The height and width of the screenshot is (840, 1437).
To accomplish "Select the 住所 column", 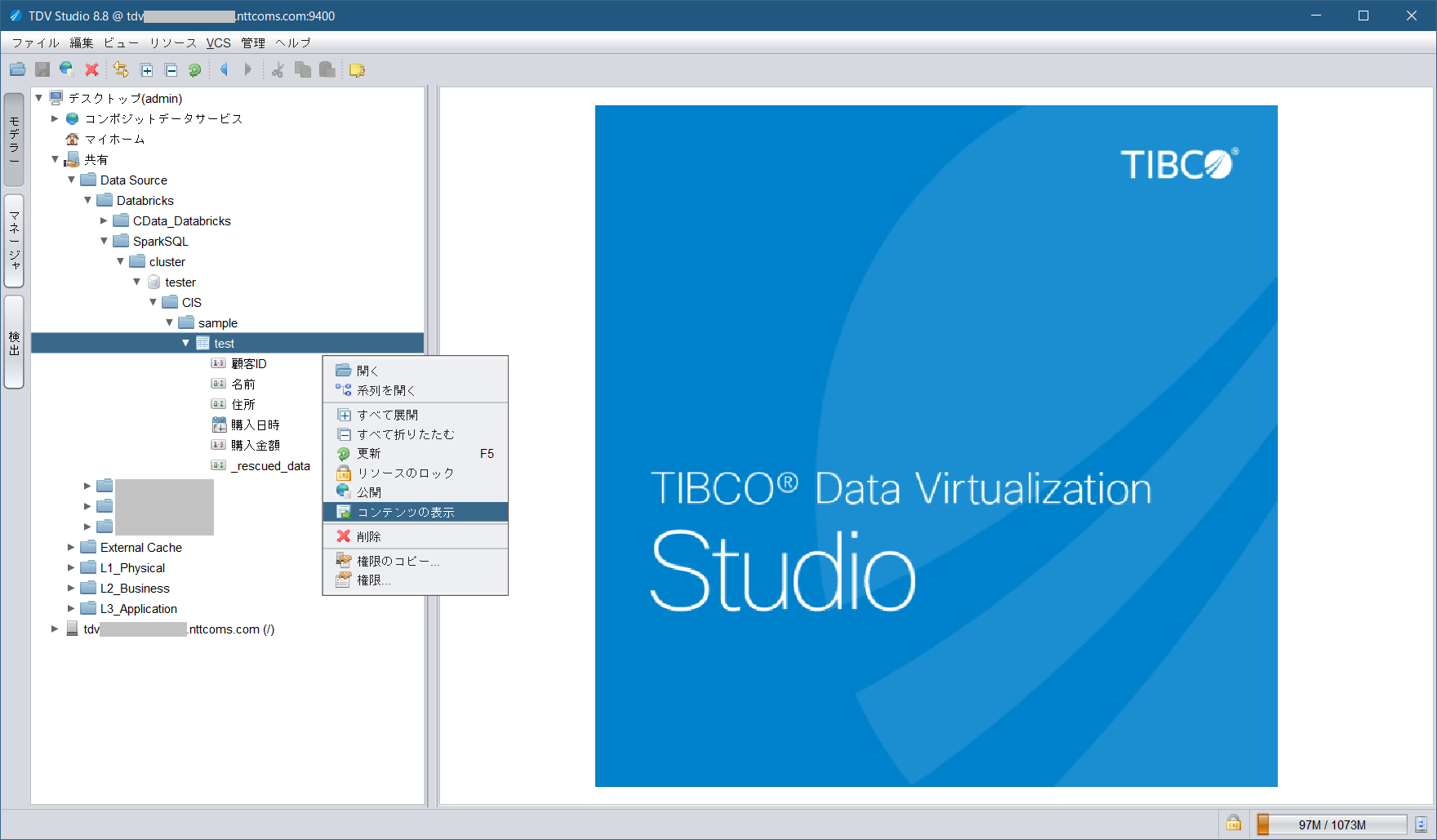I will [x=243, y=404].
